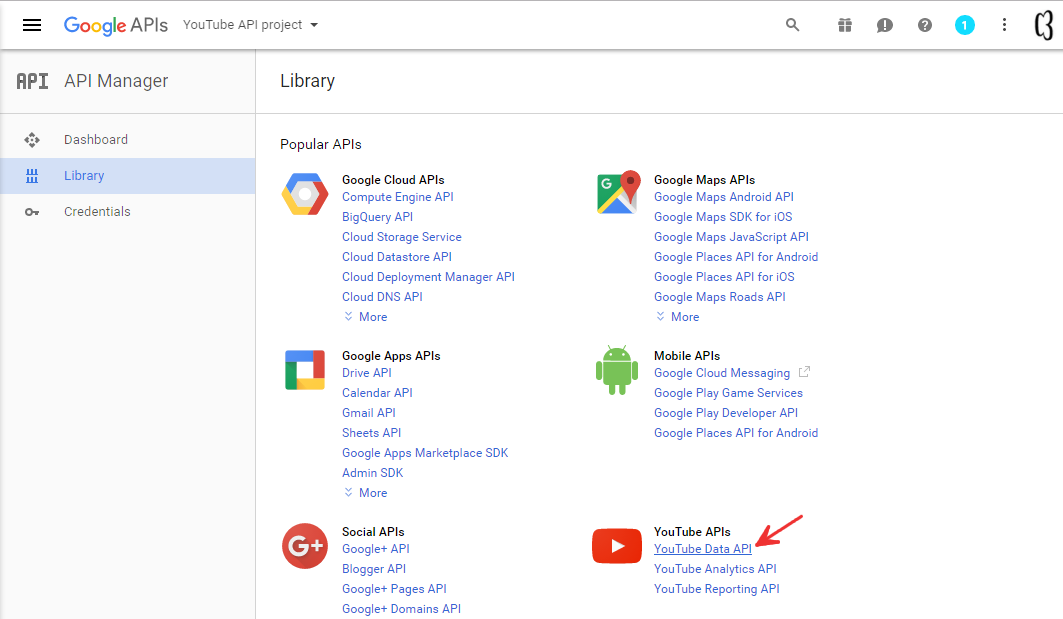Select Credentials in the sidebar
The image size is (1063, 619).
coord(97,211)
